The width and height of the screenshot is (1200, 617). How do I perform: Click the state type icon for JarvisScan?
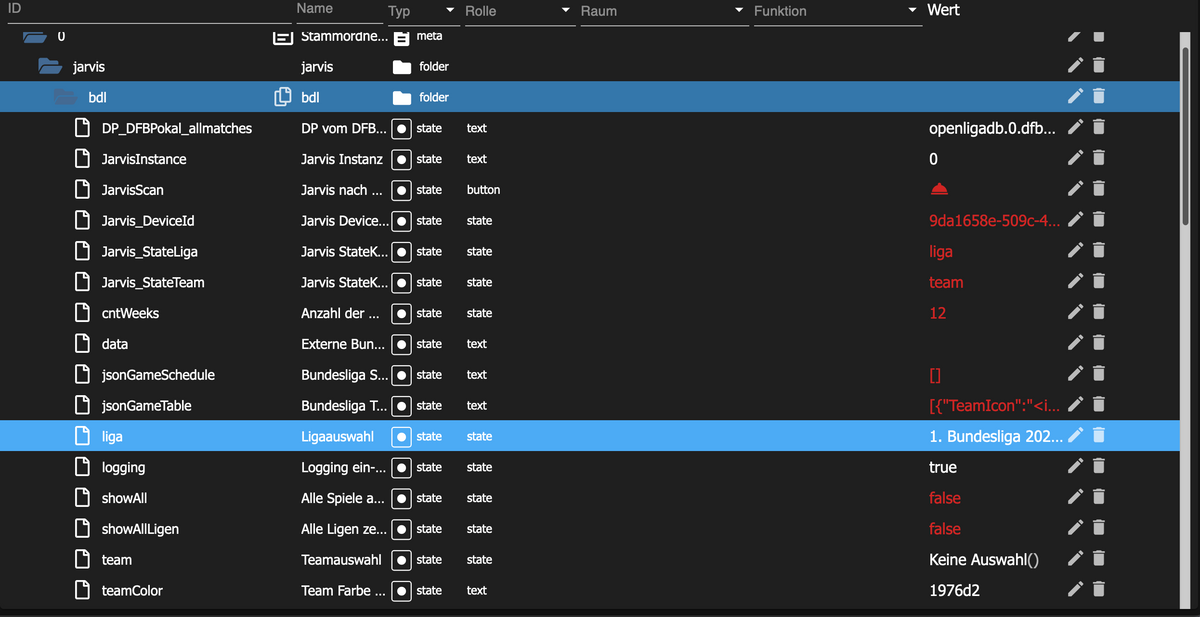coord(401,190)
